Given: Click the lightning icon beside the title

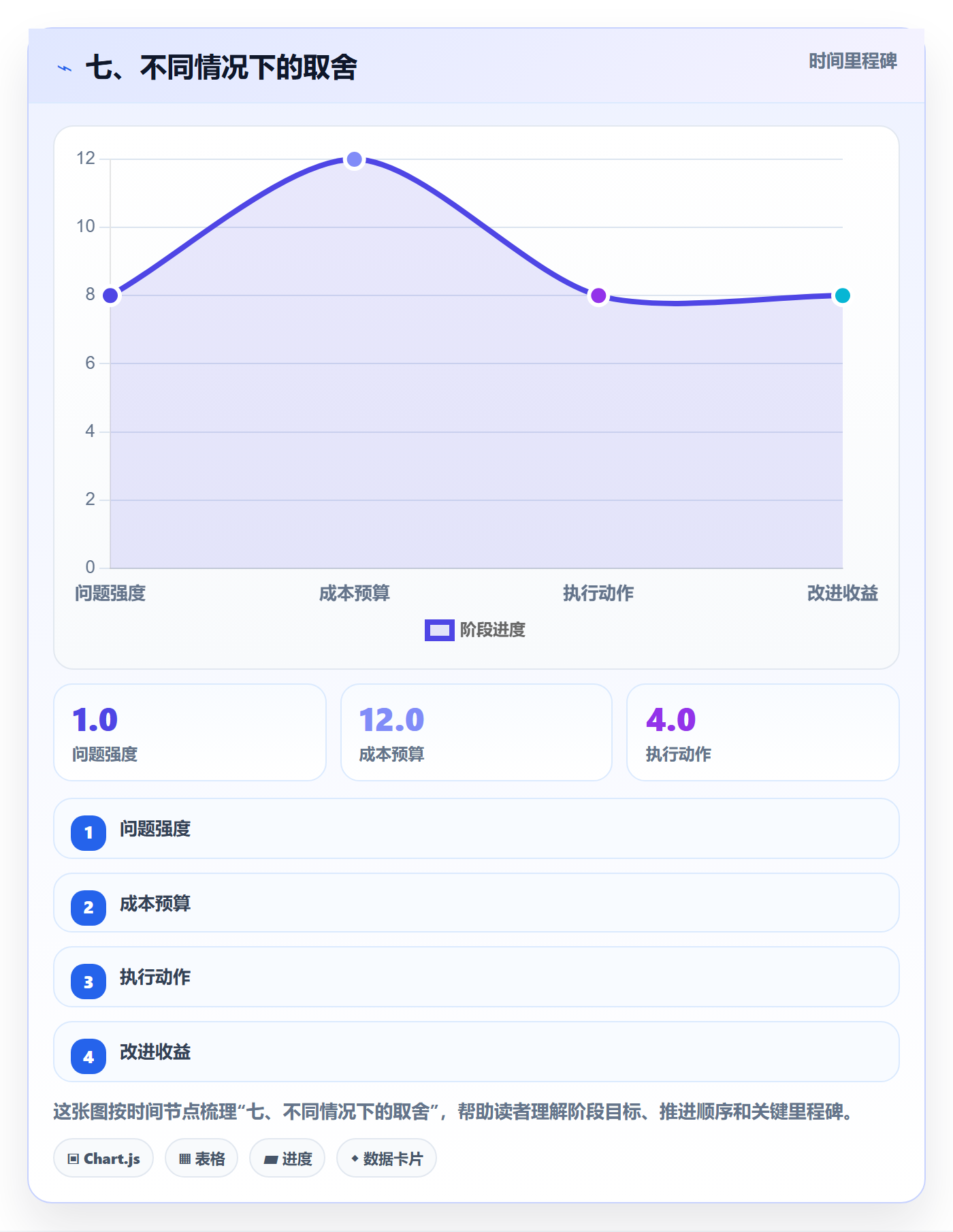Looking at the screenshot, I should click(65, 68).
